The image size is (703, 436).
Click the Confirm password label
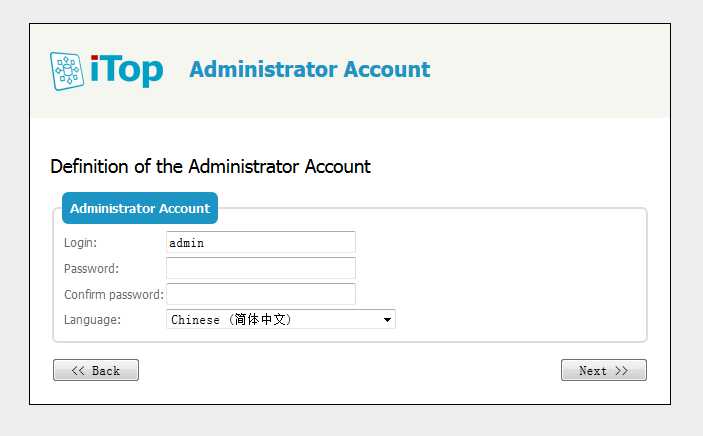(x=114, y=295)
